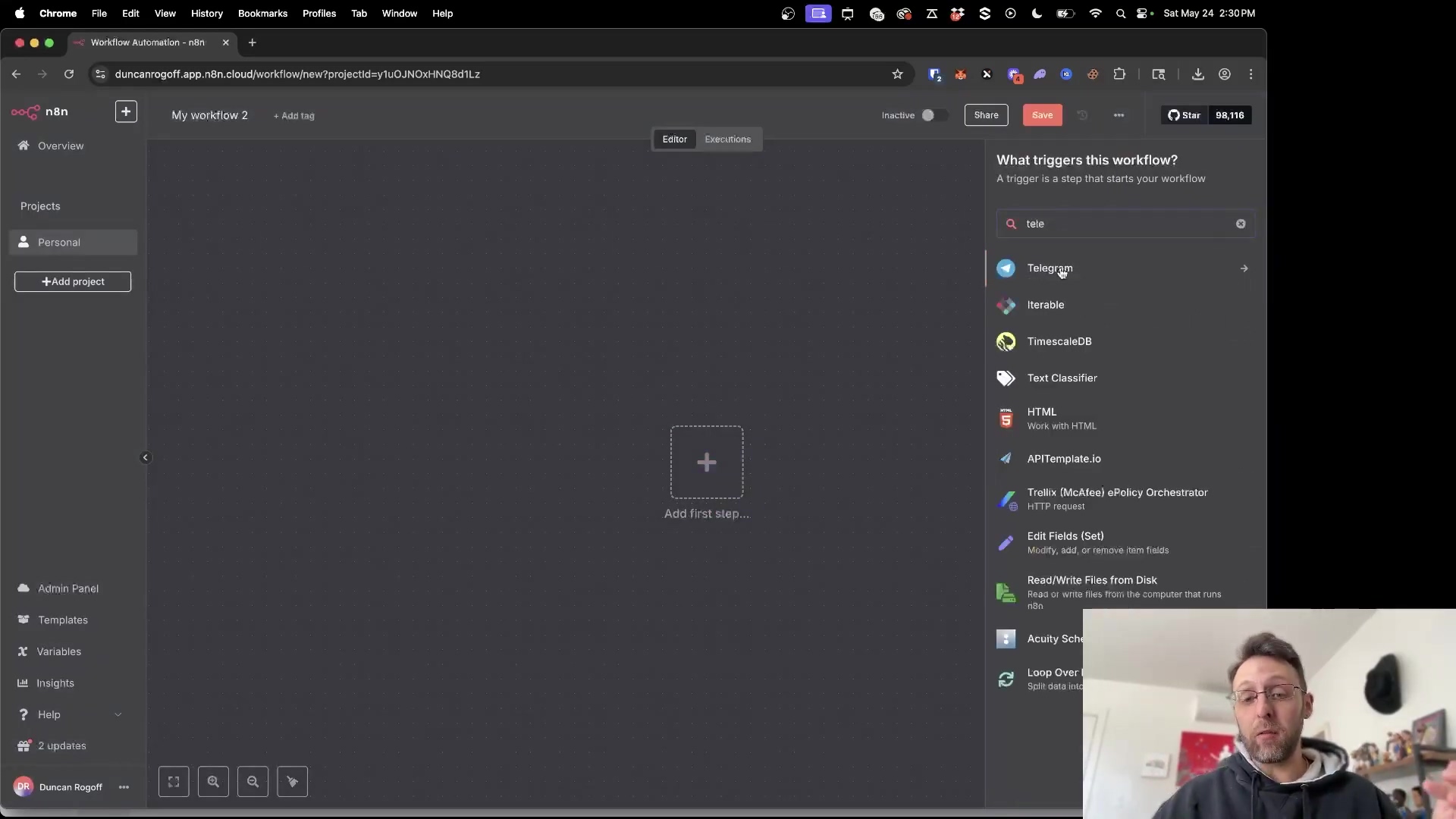This screenshot has width=1456, height=819.
Task: Select Trellix (McAfee) ePolicy Orchestrator node
Action: (x=1125, y=499)
